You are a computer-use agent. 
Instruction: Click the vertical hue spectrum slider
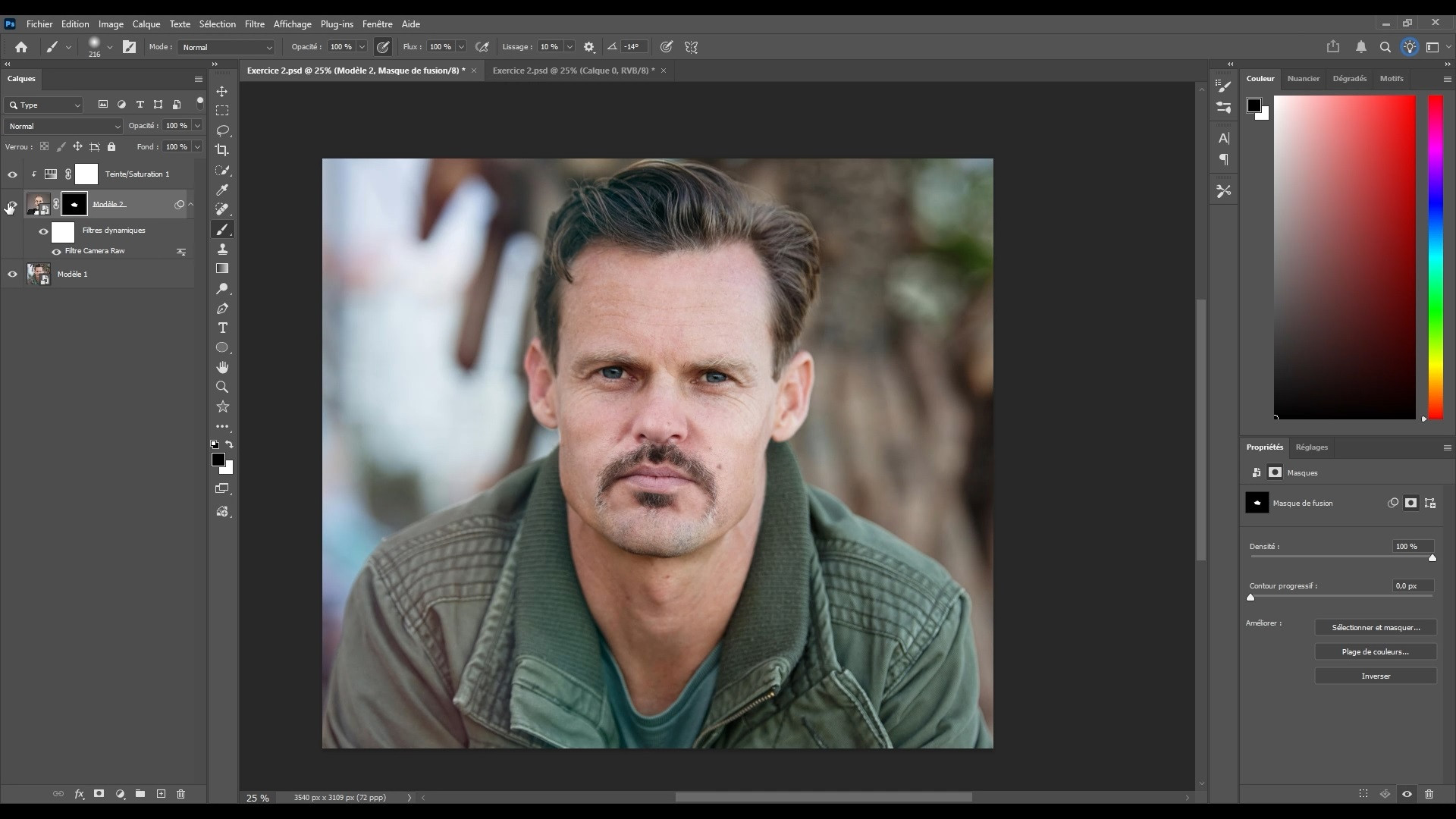(x=1436, y=258)
